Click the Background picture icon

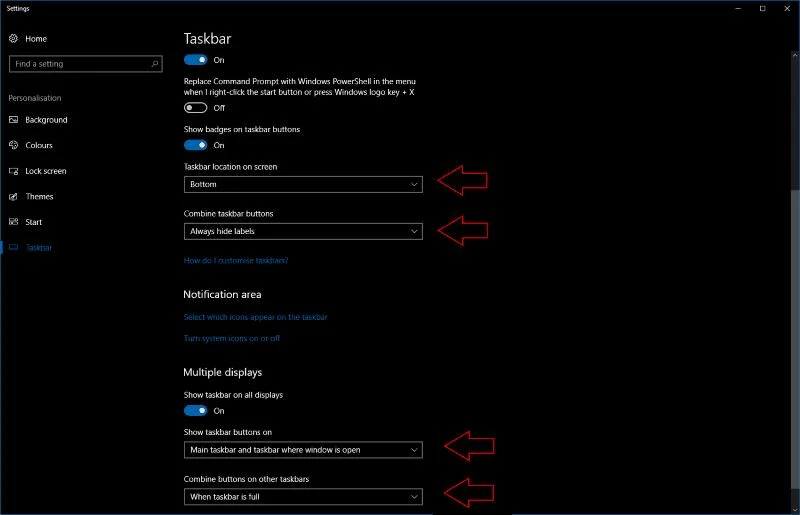pyautogui.click(x=13, y=119)
